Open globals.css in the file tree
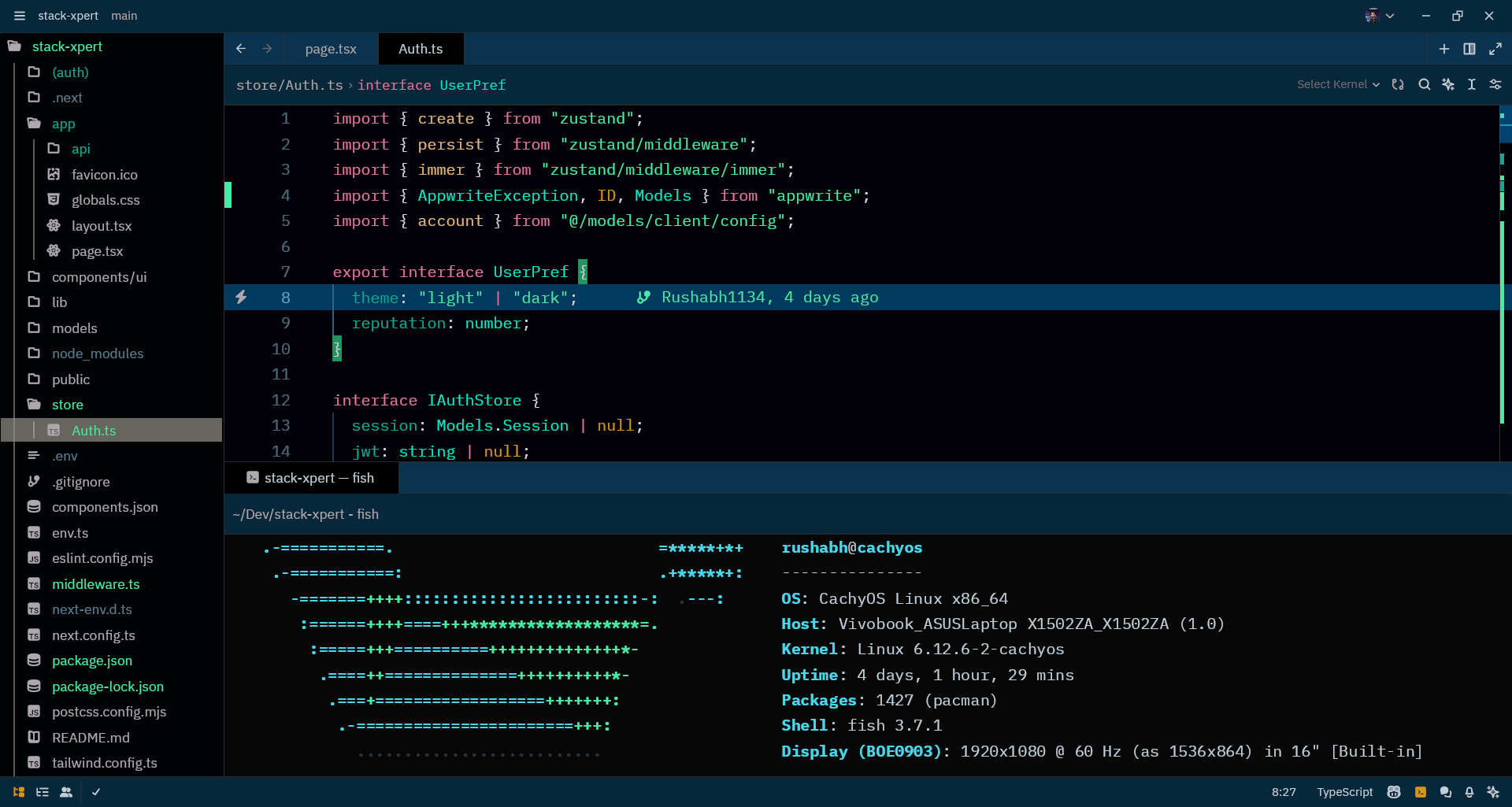This screenshot has width=1512, height=807. [x=106, y=200]
